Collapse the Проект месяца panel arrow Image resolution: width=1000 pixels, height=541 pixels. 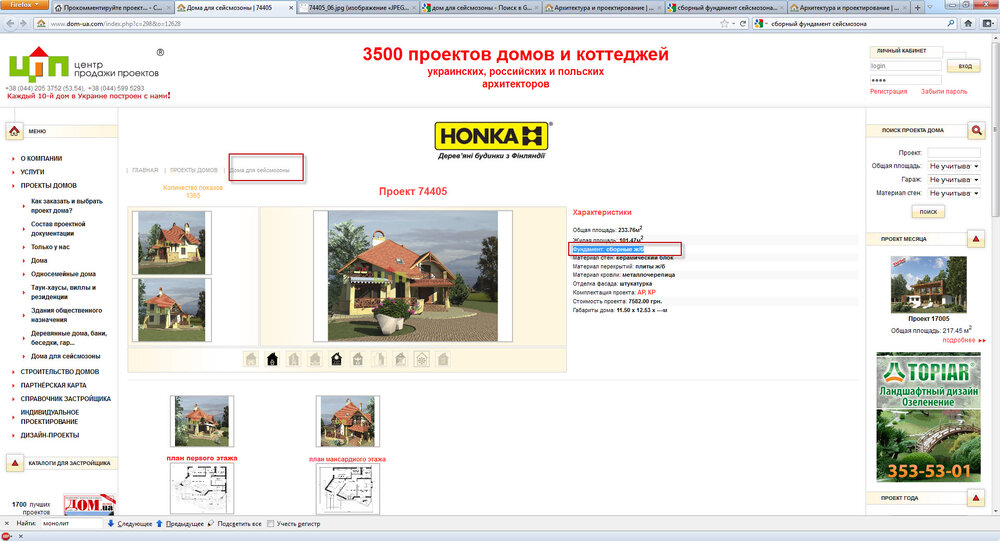tap(976, 239)
